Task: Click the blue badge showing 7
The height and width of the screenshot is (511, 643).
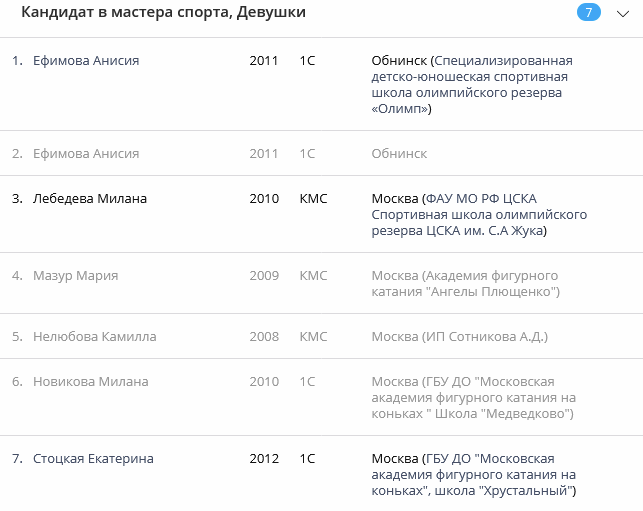Action: [588, 13]
